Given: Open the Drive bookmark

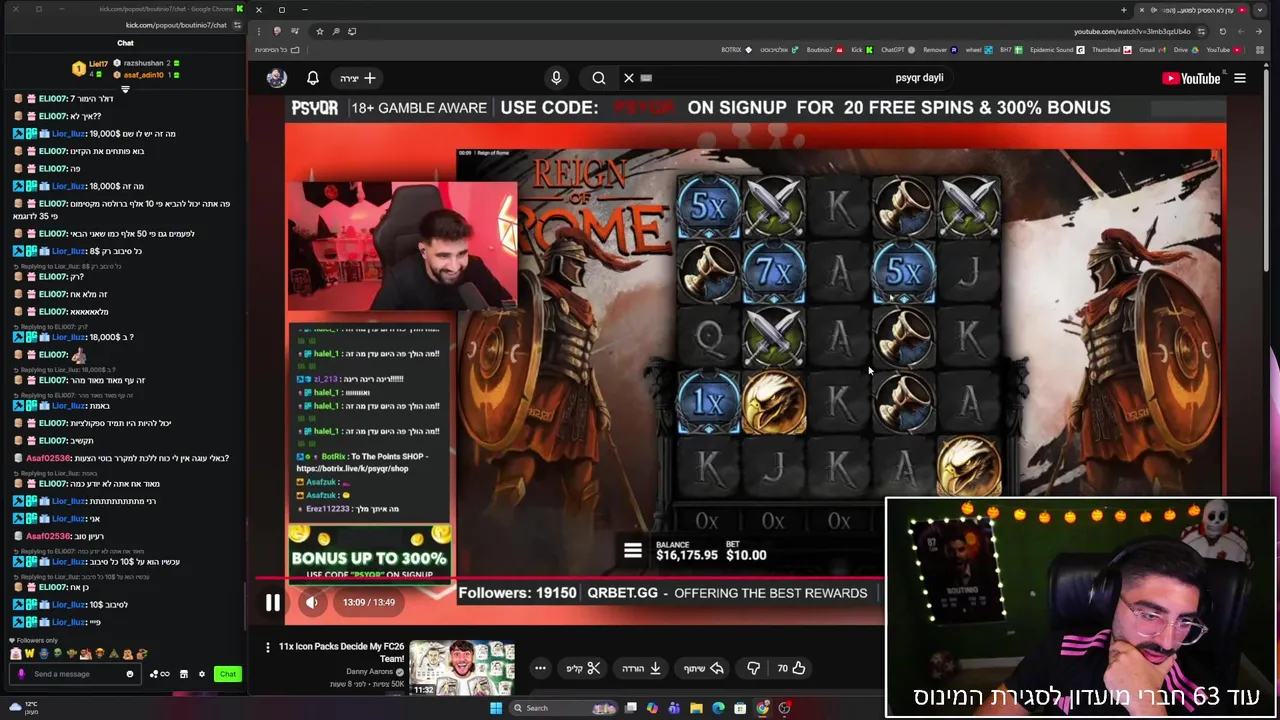Looking at the screenshot, I should point(1186,50).
